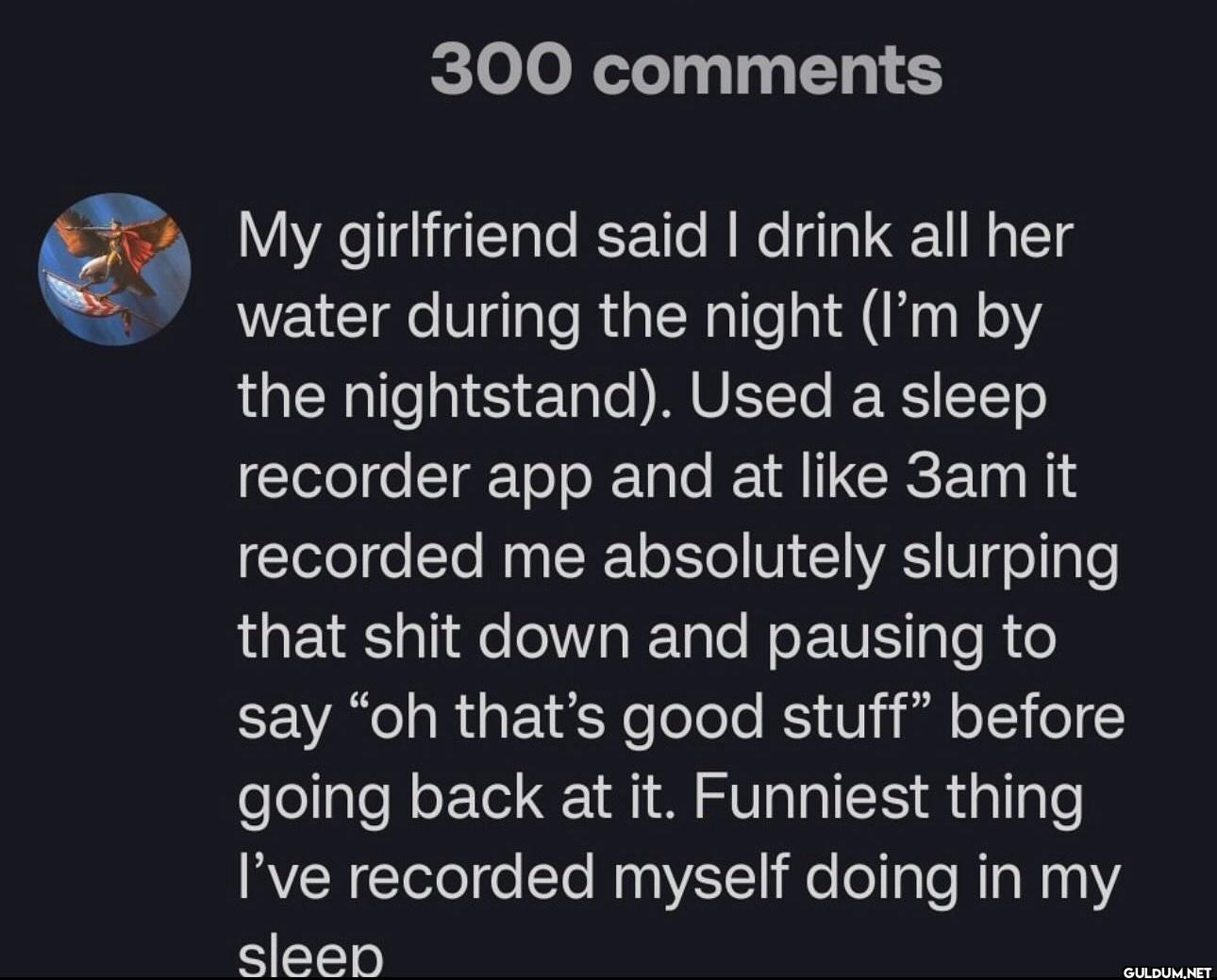
Task: Click the line "that shit down and pausing to"
Action: tap(645, 638)
